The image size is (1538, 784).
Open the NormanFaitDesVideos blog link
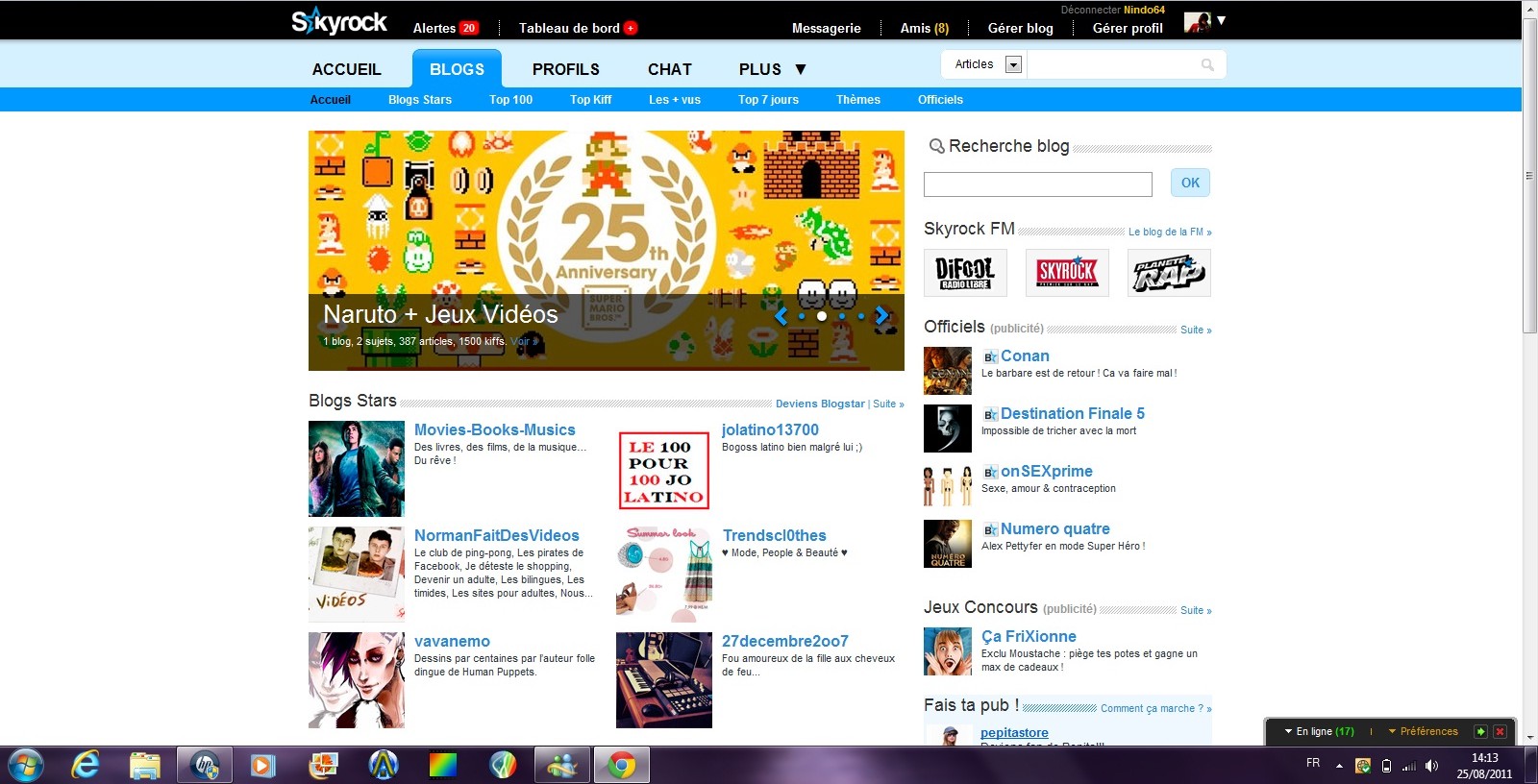(496, 535)
